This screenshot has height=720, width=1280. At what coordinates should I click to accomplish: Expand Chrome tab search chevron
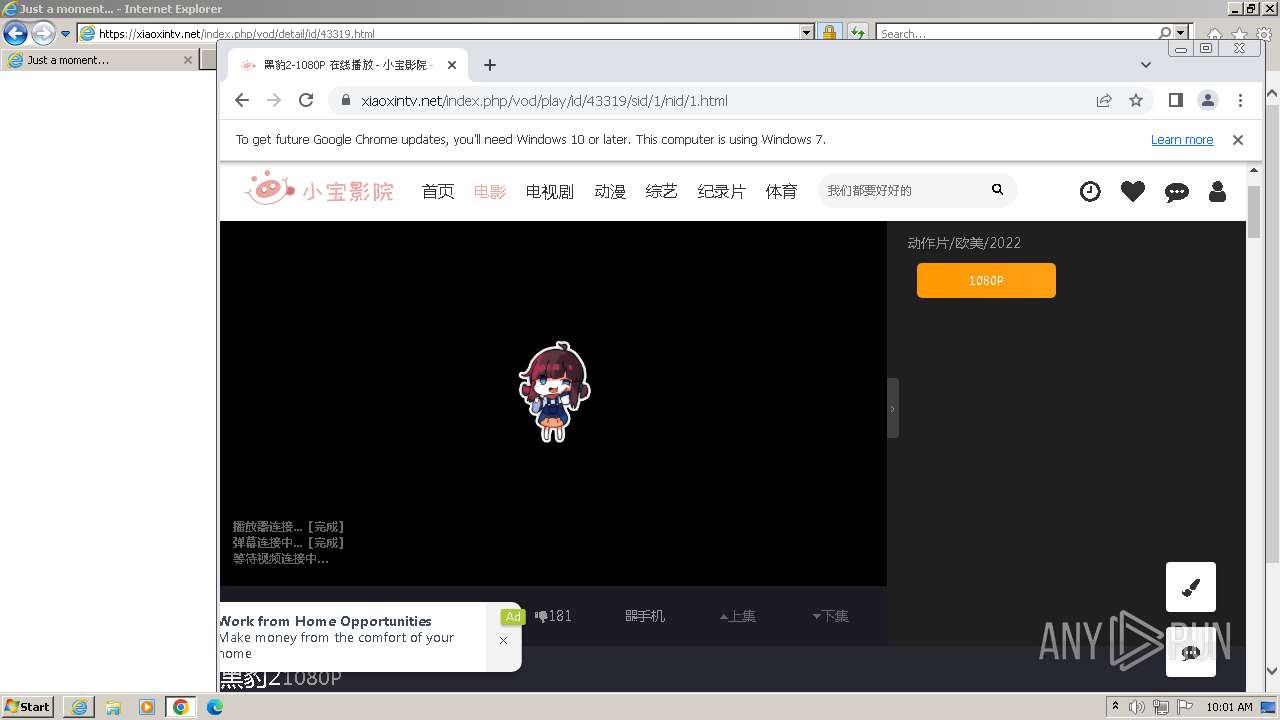click(x=1146, y=65)
